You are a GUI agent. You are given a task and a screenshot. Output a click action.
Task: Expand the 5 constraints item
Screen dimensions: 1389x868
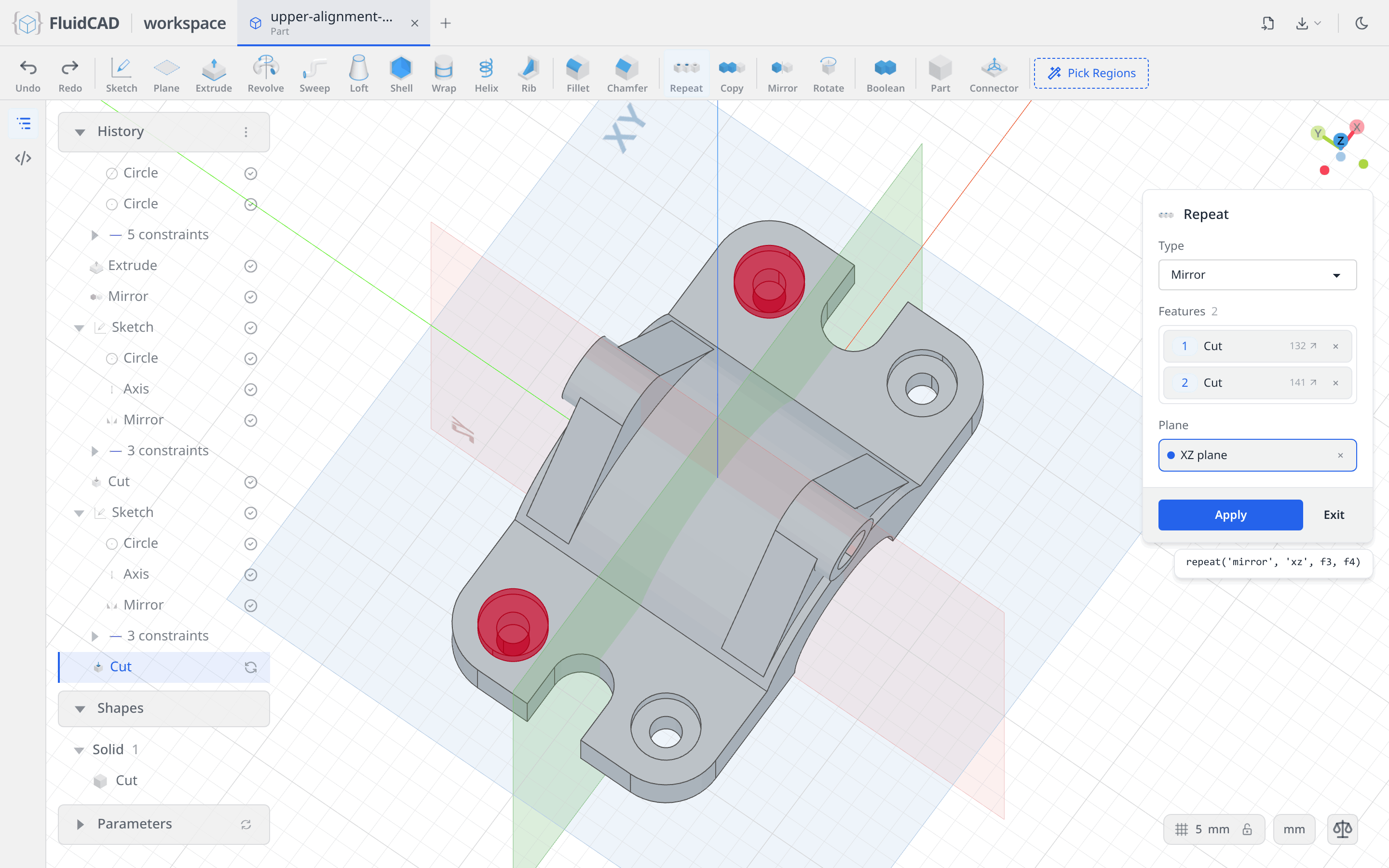95,235
